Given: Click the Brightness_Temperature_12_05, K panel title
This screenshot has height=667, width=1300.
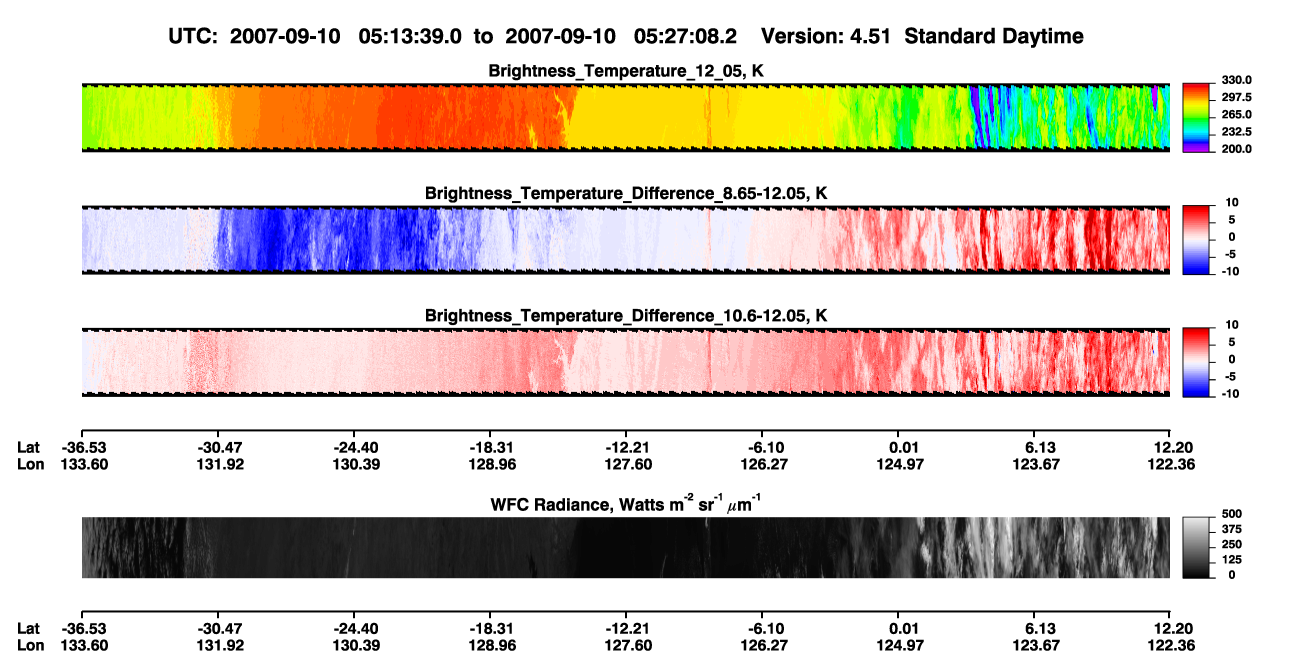Looking at the screenshot, I should (626, 71).
